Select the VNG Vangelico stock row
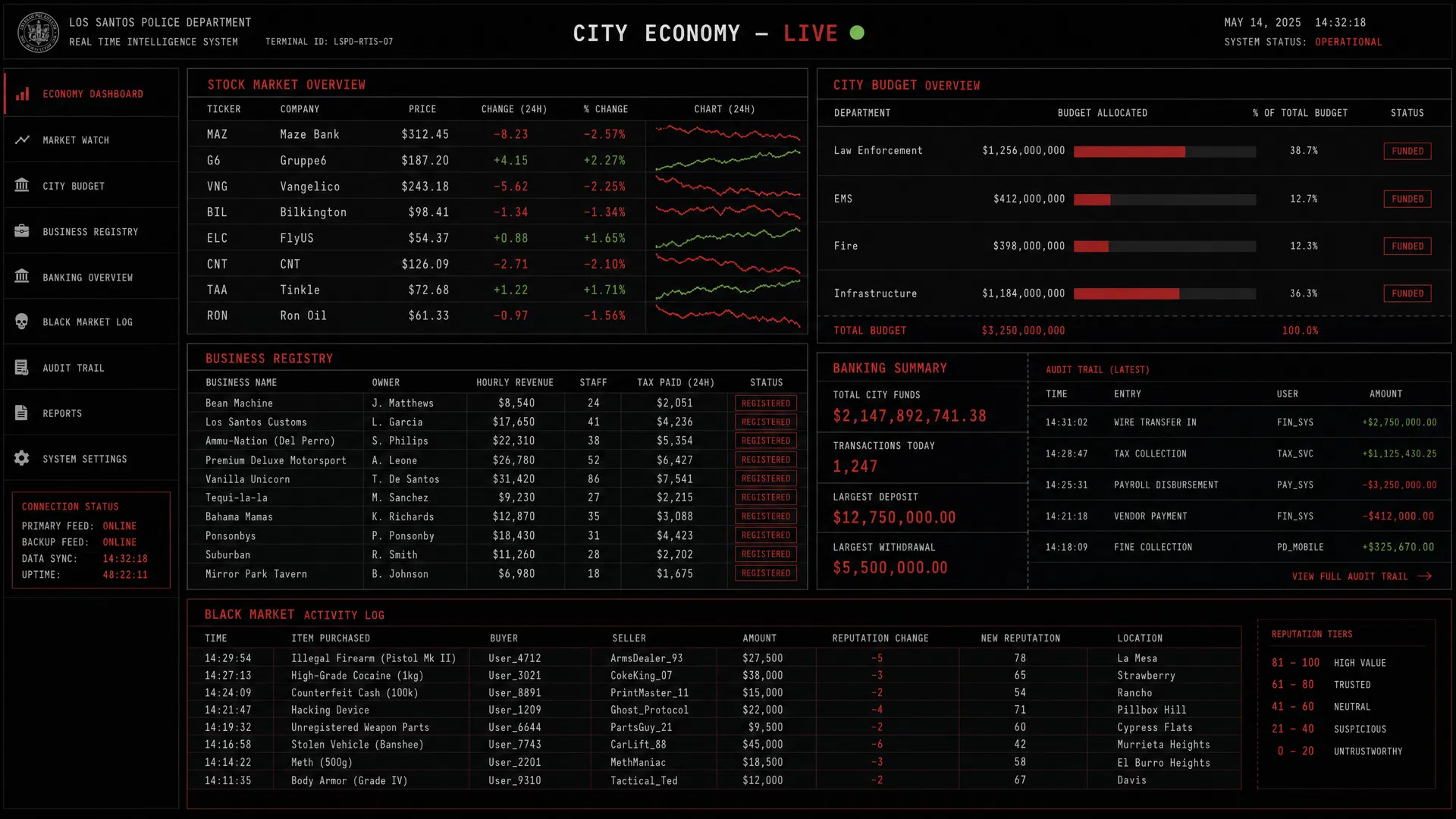The image size is (1456, 819). 497,187
